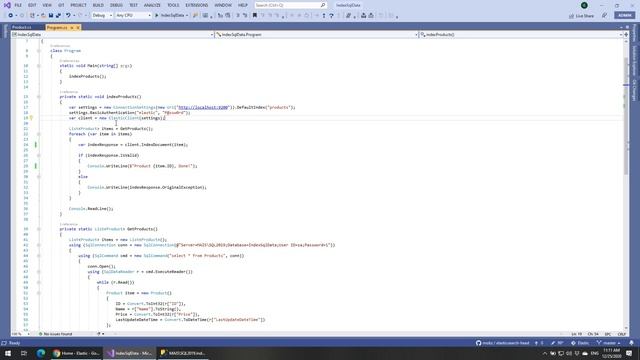The height and width of the screenshot is (360, 640).
Task: Click the send feedback icon
Action: click(x=604, y=16)
